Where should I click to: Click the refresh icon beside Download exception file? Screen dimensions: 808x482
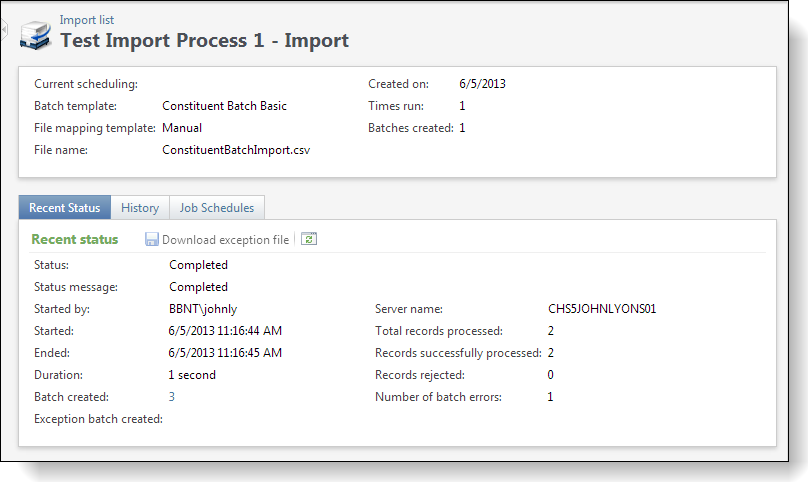tap(309, 239)
